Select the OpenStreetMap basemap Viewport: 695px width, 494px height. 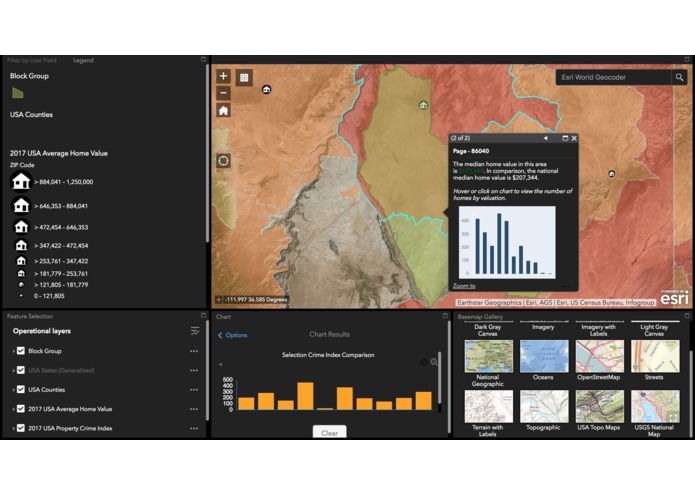pyautogui.click(x=599, y=356)
